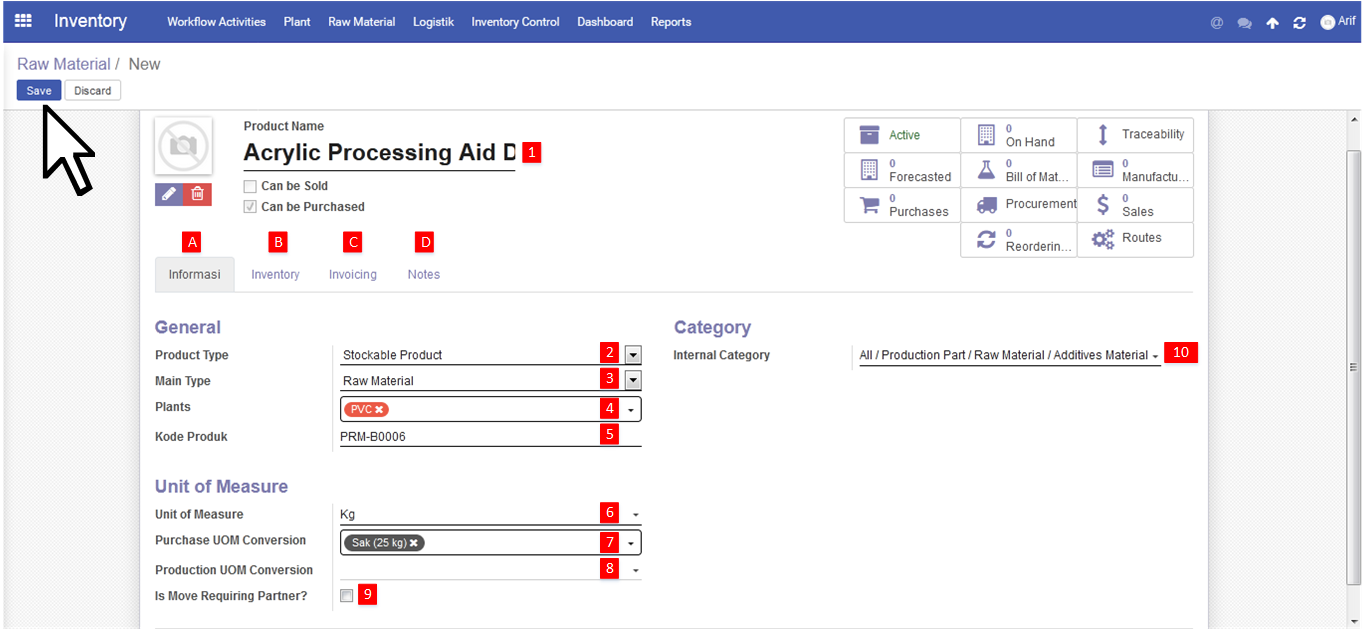Open the apps grid menu icon

click(23, 21)
